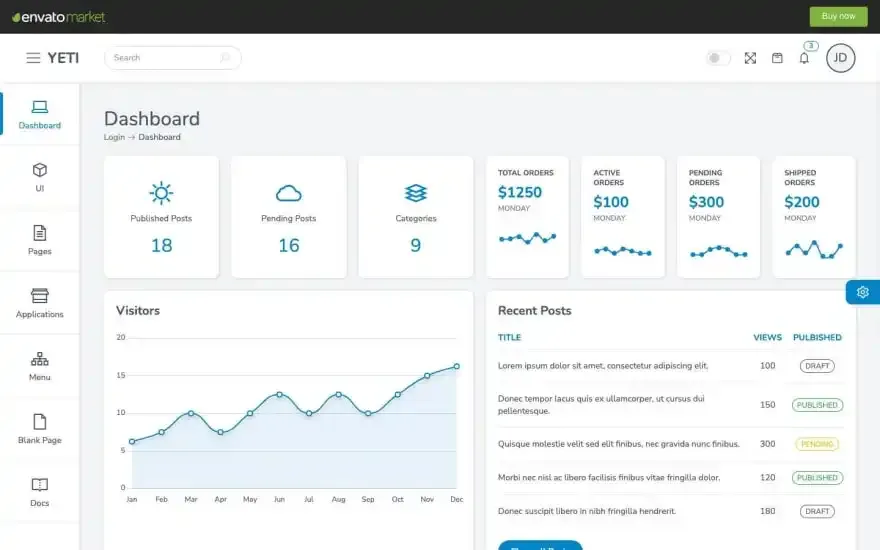Click the PENDING badge on Quisque post

pyautogui.click(x=817, y=444)
